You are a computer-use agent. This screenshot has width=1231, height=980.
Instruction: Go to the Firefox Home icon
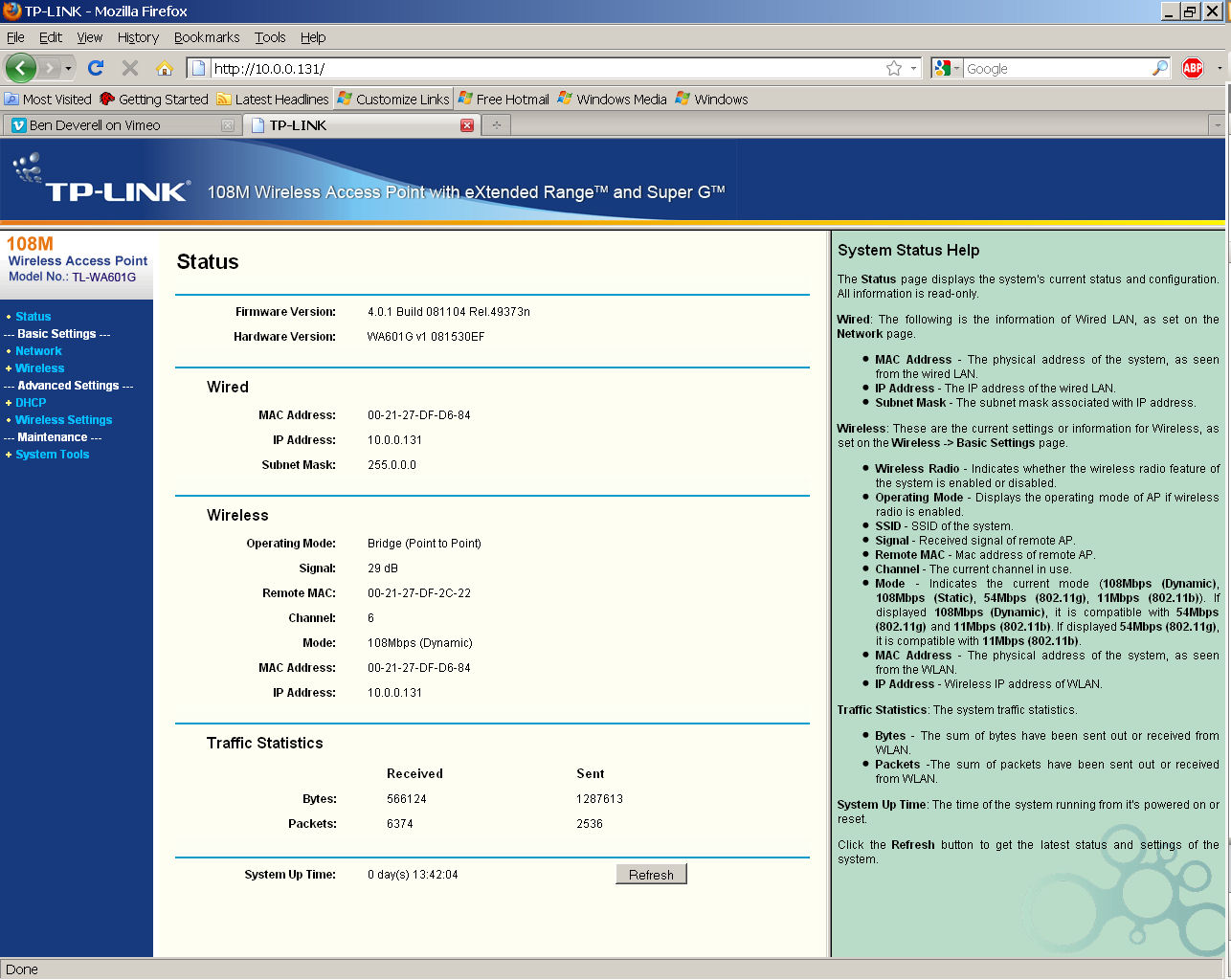[x=165, y=68]
